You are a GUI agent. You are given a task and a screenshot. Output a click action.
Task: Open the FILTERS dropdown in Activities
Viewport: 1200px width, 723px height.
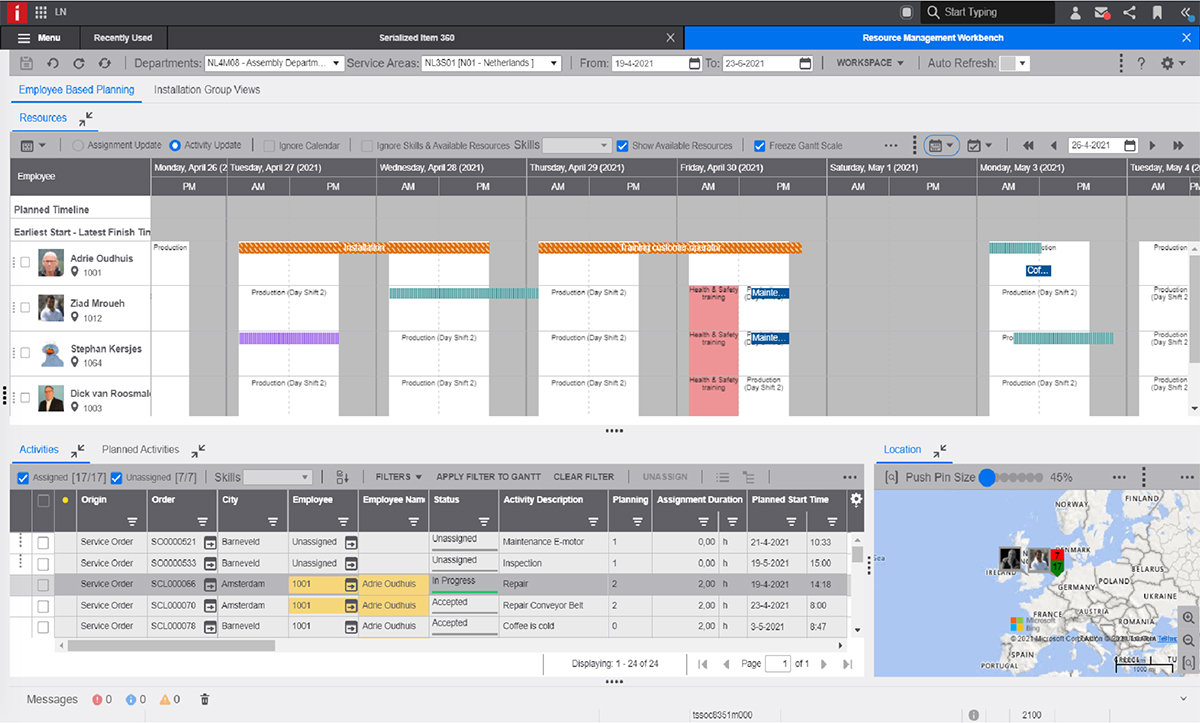[x=398, y=477]
